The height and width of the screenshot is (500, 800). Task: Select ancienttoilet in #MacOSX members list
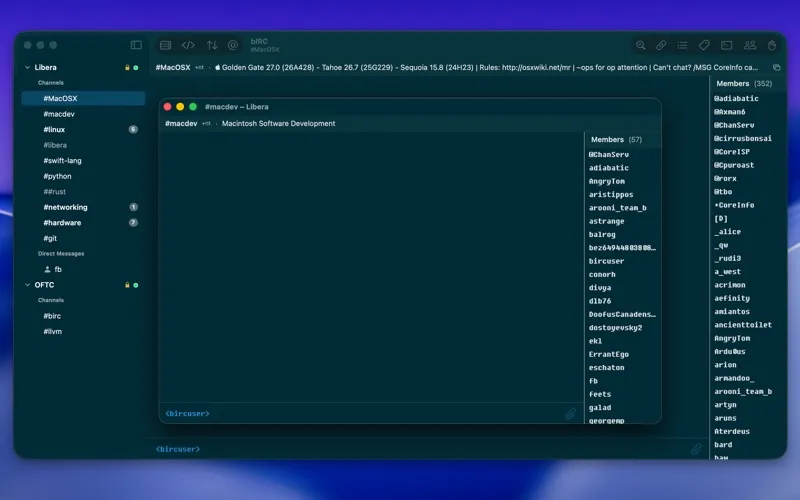tap(743, 324)
